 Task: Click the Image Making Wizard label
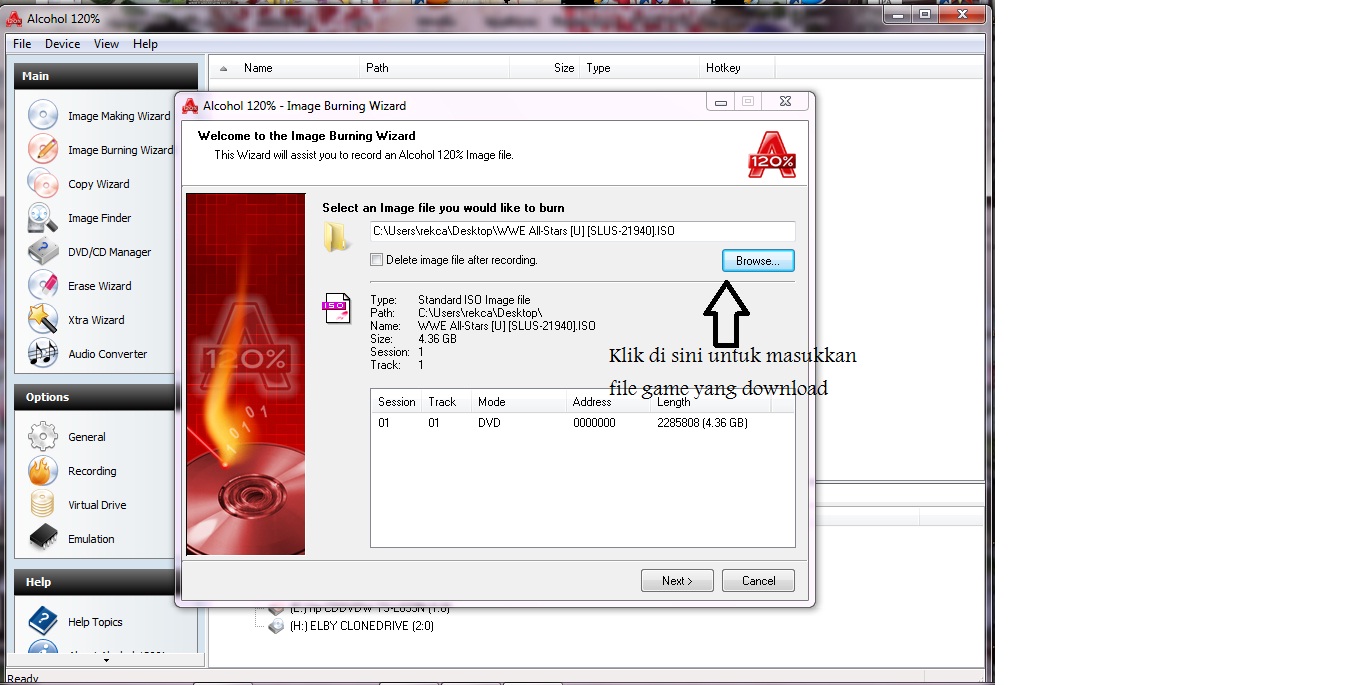(119, 116)
